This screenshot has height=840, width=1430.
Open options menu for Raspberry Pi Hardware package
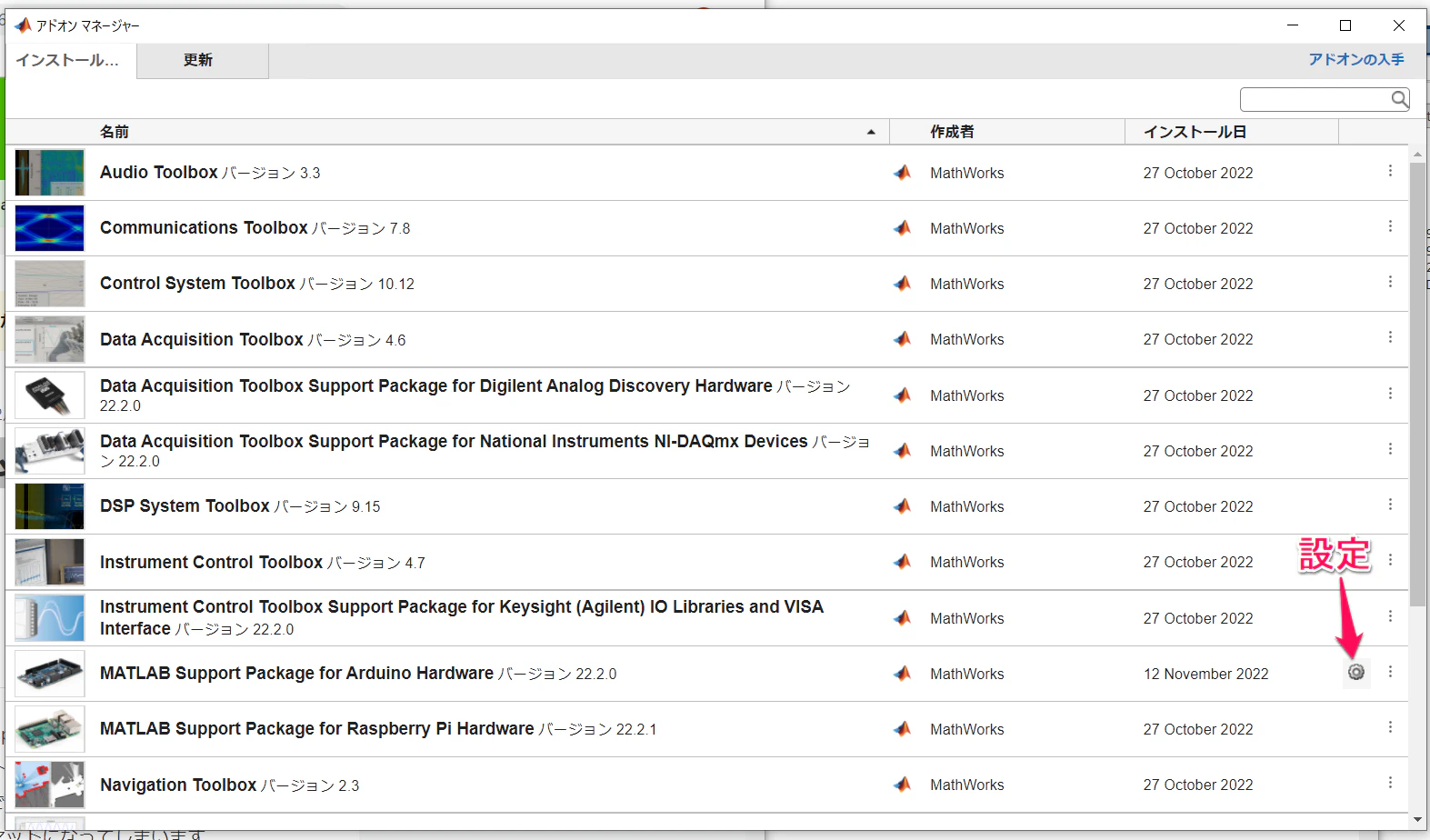1390,727
